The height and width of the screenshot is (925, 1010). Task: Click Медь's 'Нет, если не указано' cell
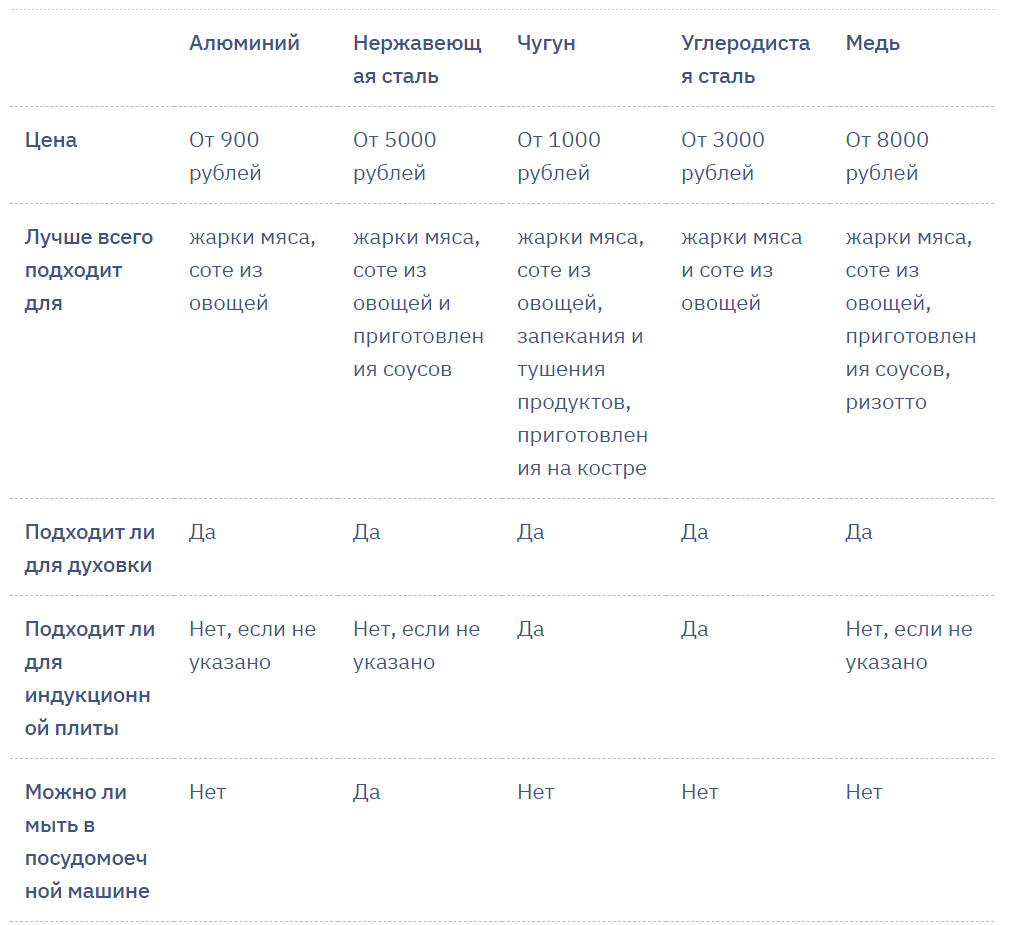(908, 645)
